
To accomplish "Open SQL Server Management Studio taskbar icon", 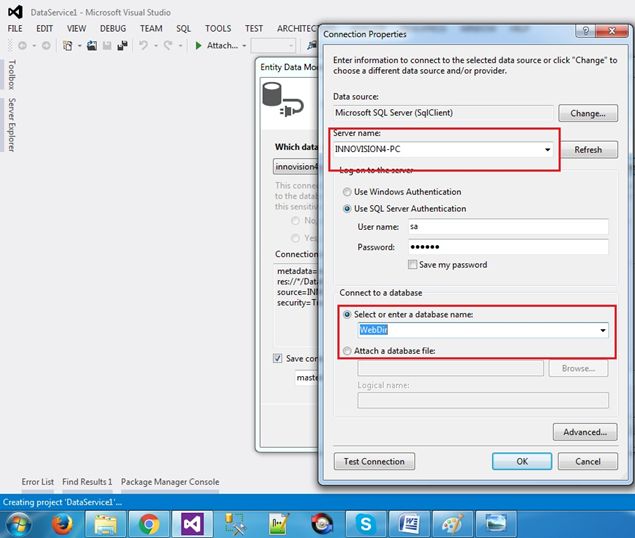I will (235, 524).
